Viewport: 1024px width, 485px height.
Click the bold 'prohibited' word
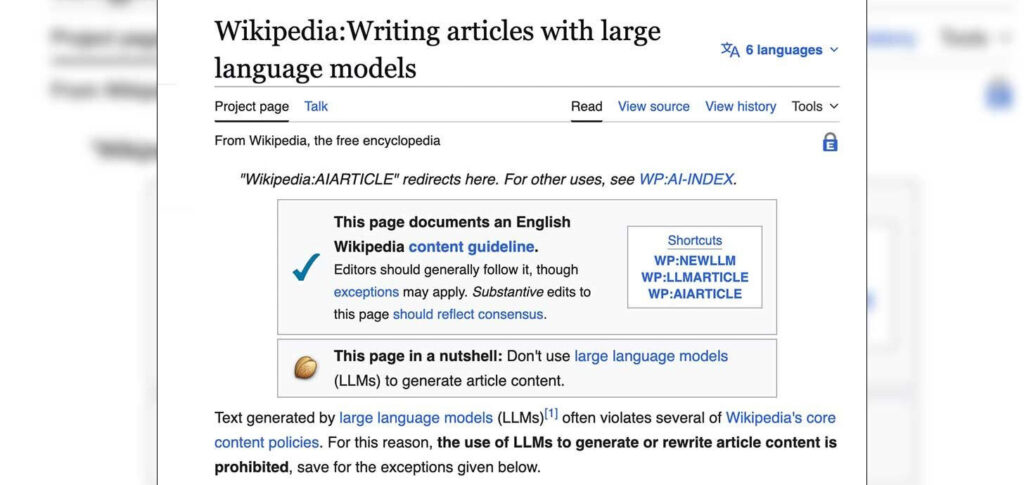coord(251,467)
